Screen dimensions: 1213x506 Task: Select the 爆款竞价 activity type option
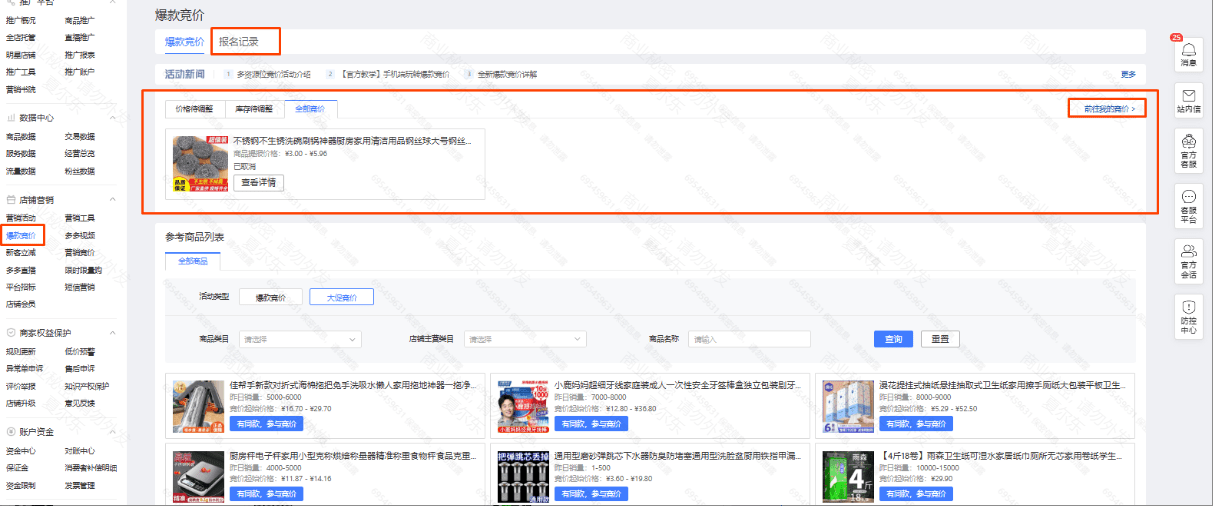(x=270, y=297)
